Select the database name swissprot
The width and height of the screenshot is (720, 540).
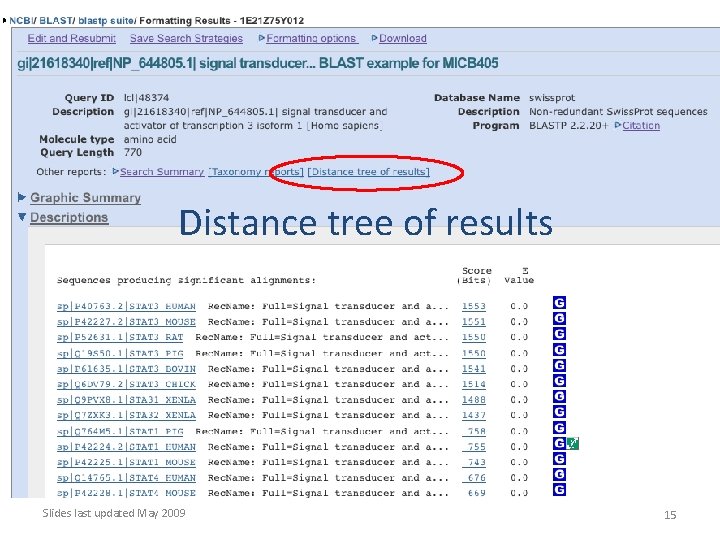tap(552, 98)
